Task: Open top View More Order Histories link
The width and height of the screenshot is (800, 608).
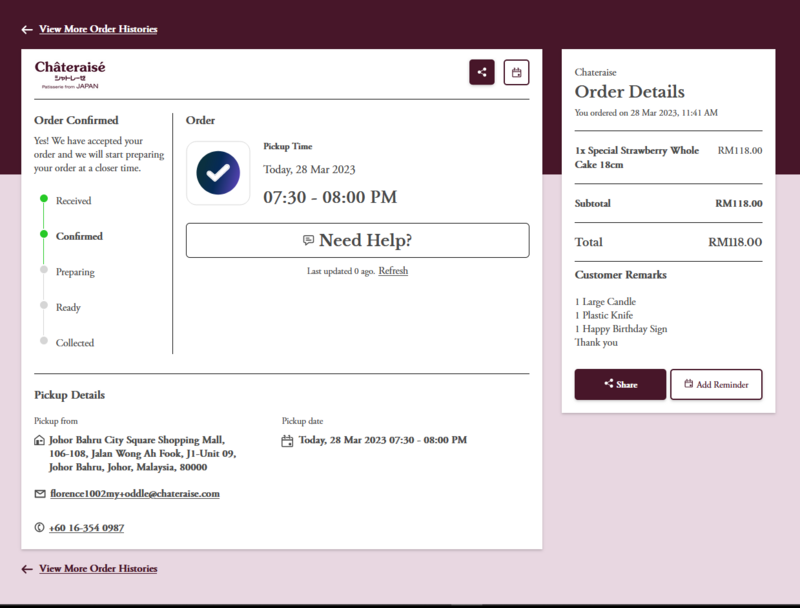Action: pos(98,29)
